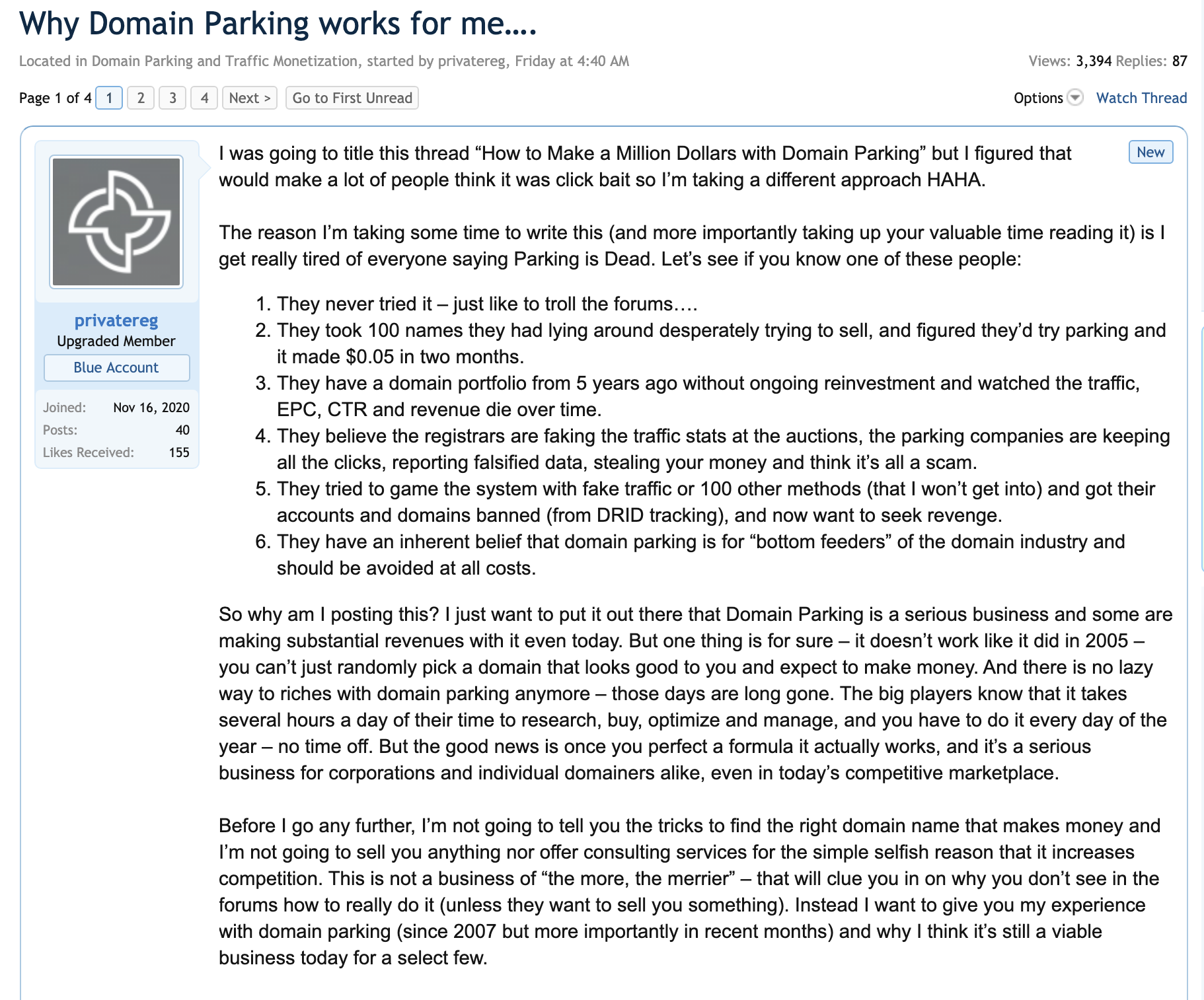The image size is (1204, 1000).
Task: Click the privatereg avatar image
Action: coord(116,222)
